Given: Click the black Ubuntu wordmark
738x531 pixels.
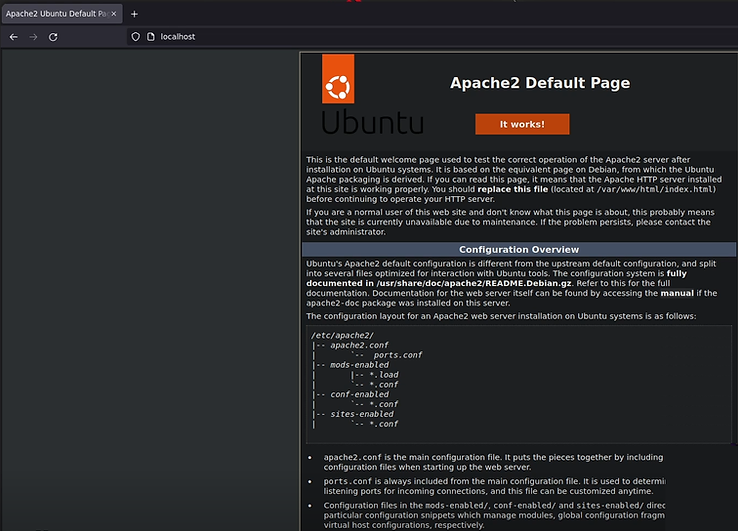Looking at the screenshot, I should coord(372,122).
